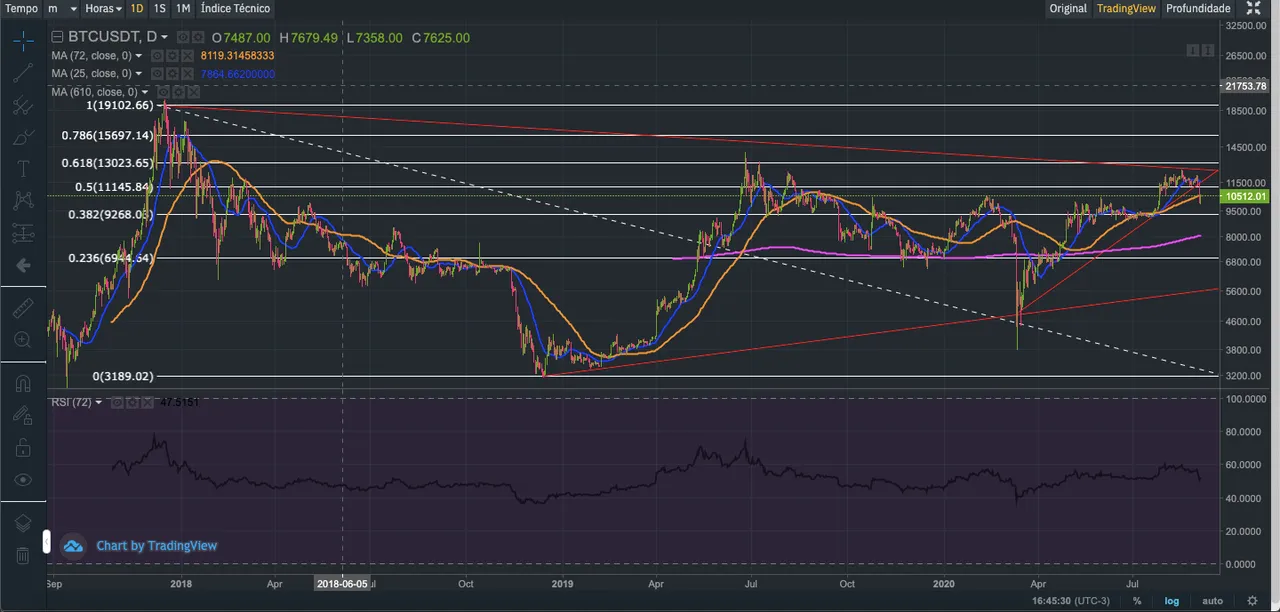This screenshot has height=612, width=1280.
Task: Open the Índice Técnico indicators menu
Action: [x=235, y=8]
